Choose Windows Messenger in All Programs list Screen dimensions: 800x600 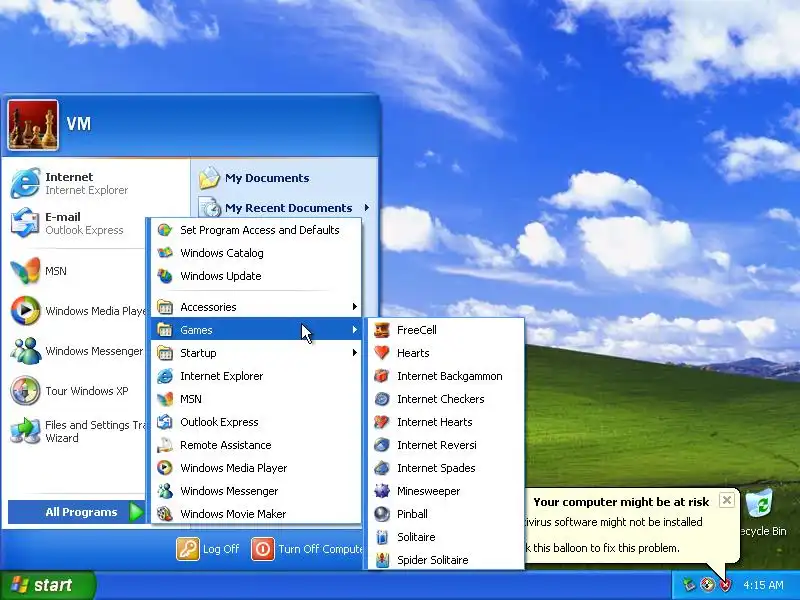pos(257,491)
